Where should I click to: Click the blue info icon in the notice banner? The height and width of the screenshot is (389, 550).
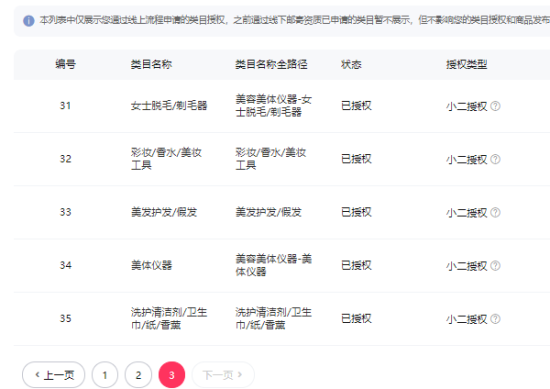point(29,21)
